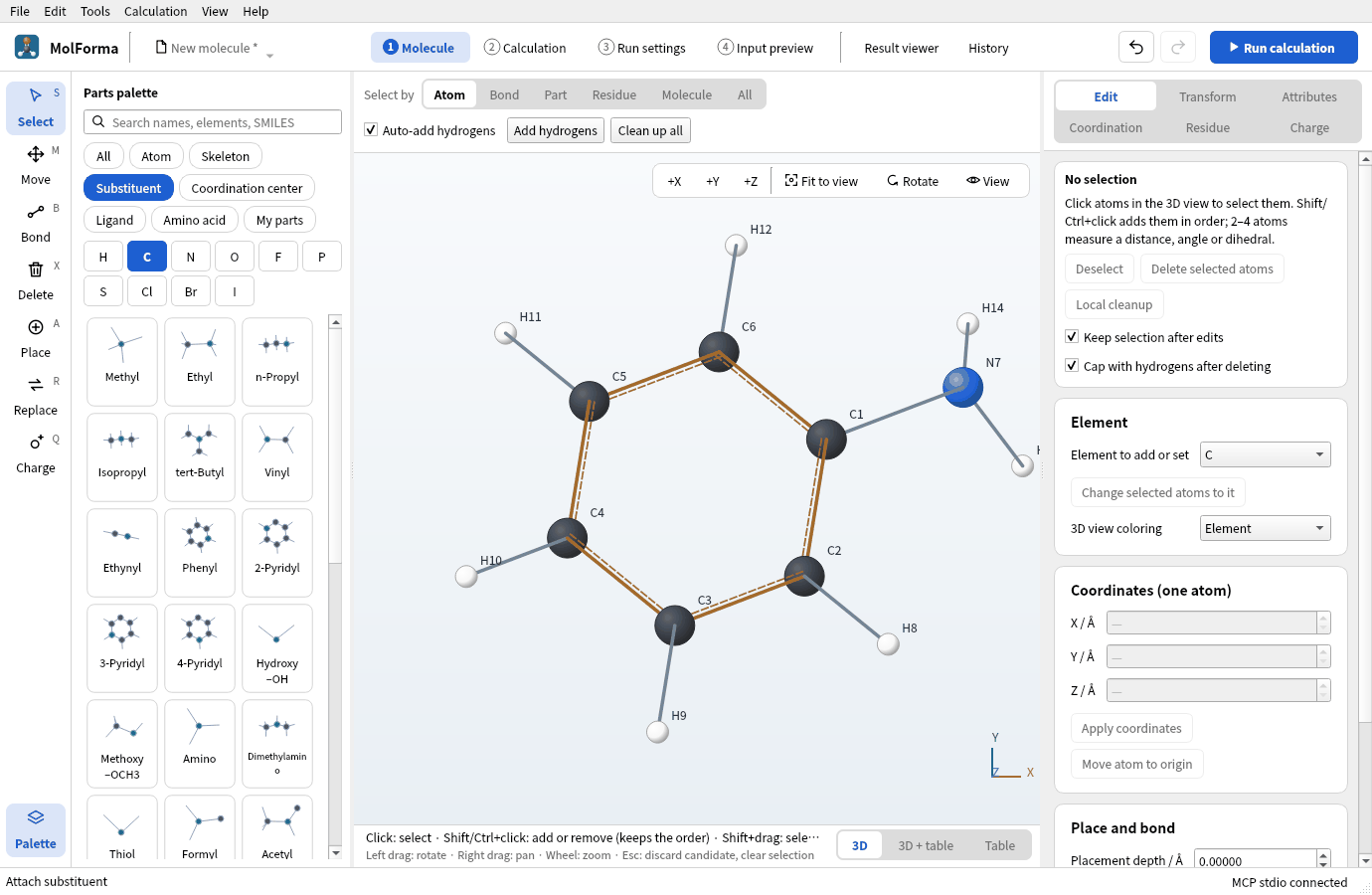1372x895 pixels.
Task: Select the Replace tool
Action: [x=36, y=396]
